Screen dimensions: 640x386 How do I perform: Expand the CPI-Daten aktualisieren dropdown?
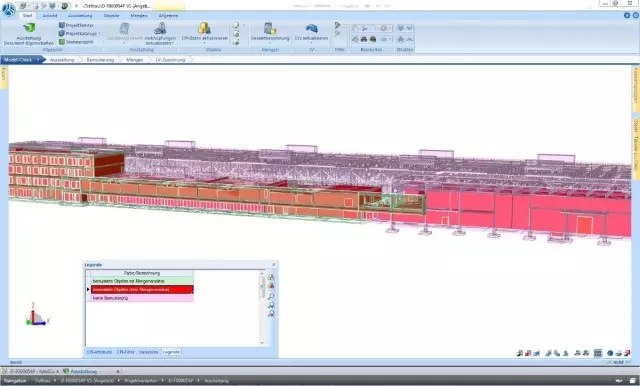pos(204,42)
